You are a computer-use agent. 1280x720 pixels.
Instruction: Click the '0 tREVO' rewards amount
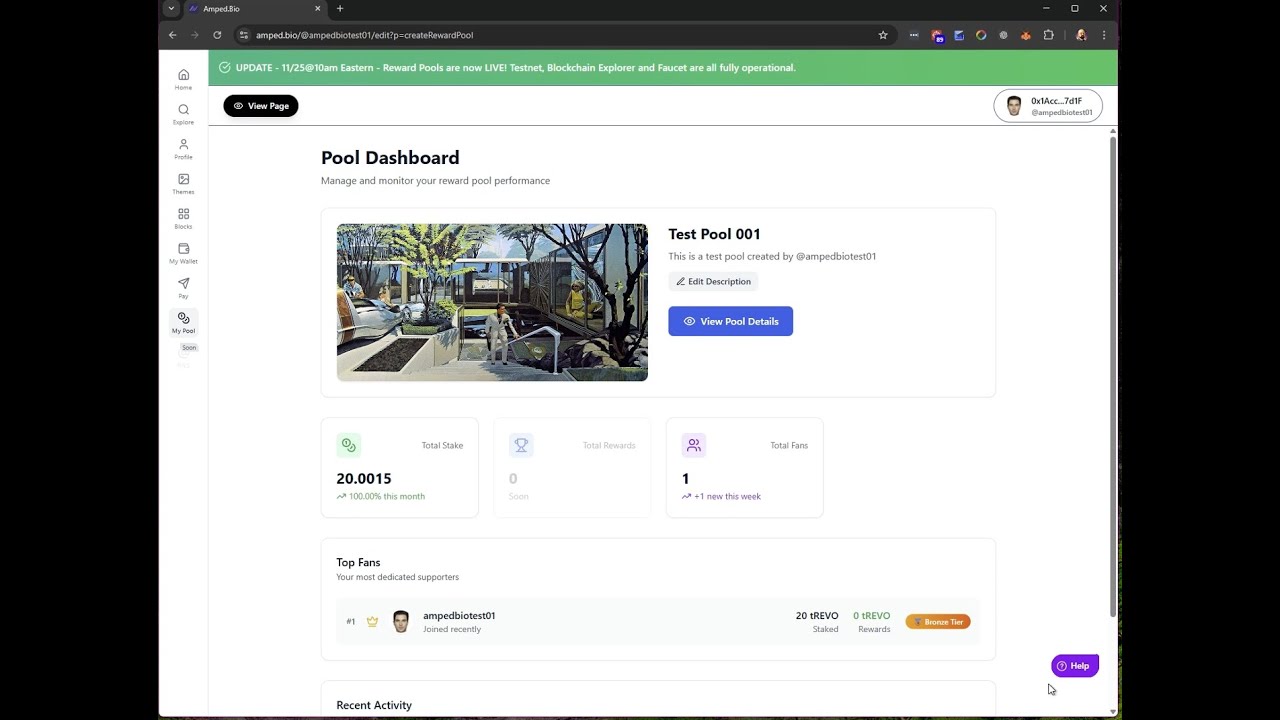point(872,616)
